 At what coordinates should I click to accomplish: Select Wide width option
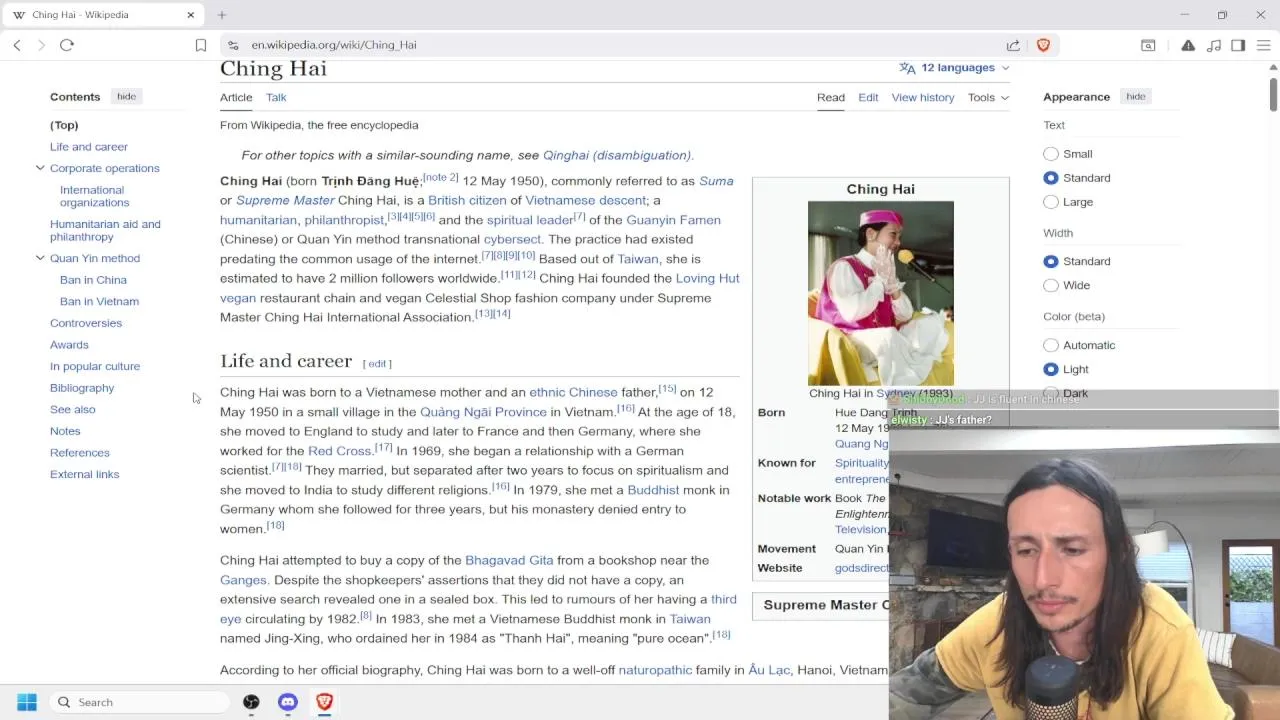[1051, 285]
